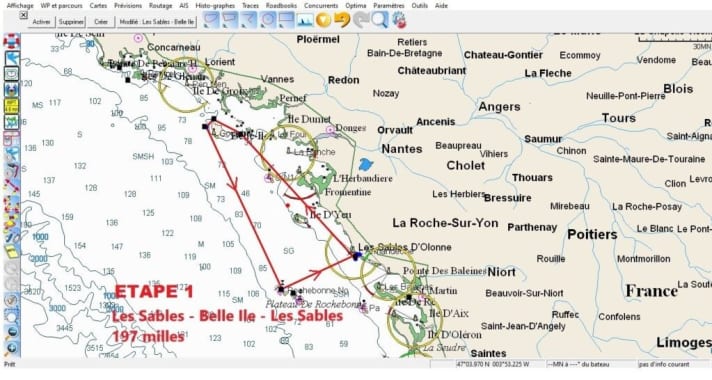Click the lifebuoy man-overboard icon
This screenshot has height=380, width=712.
tap(11, 42)
